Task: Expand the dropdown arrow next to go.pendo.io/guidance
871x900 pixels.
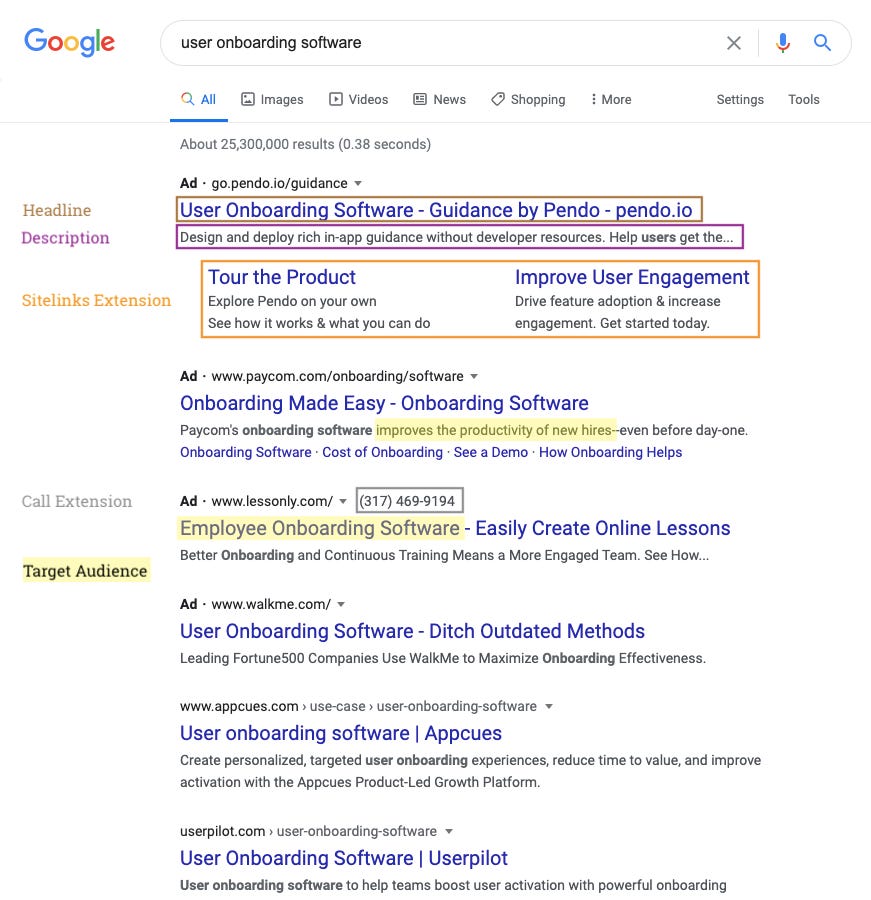Action: pos(358,184)
